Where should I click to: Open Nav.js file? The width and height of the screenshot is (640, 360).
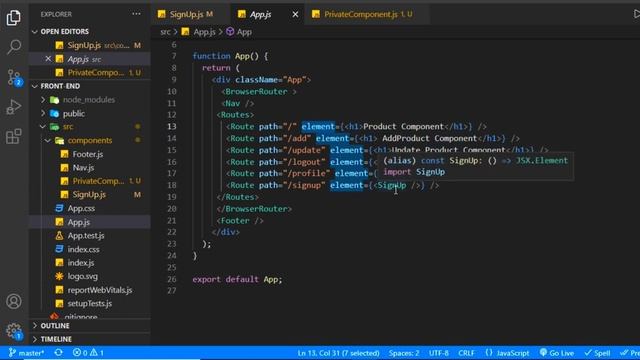83,167
